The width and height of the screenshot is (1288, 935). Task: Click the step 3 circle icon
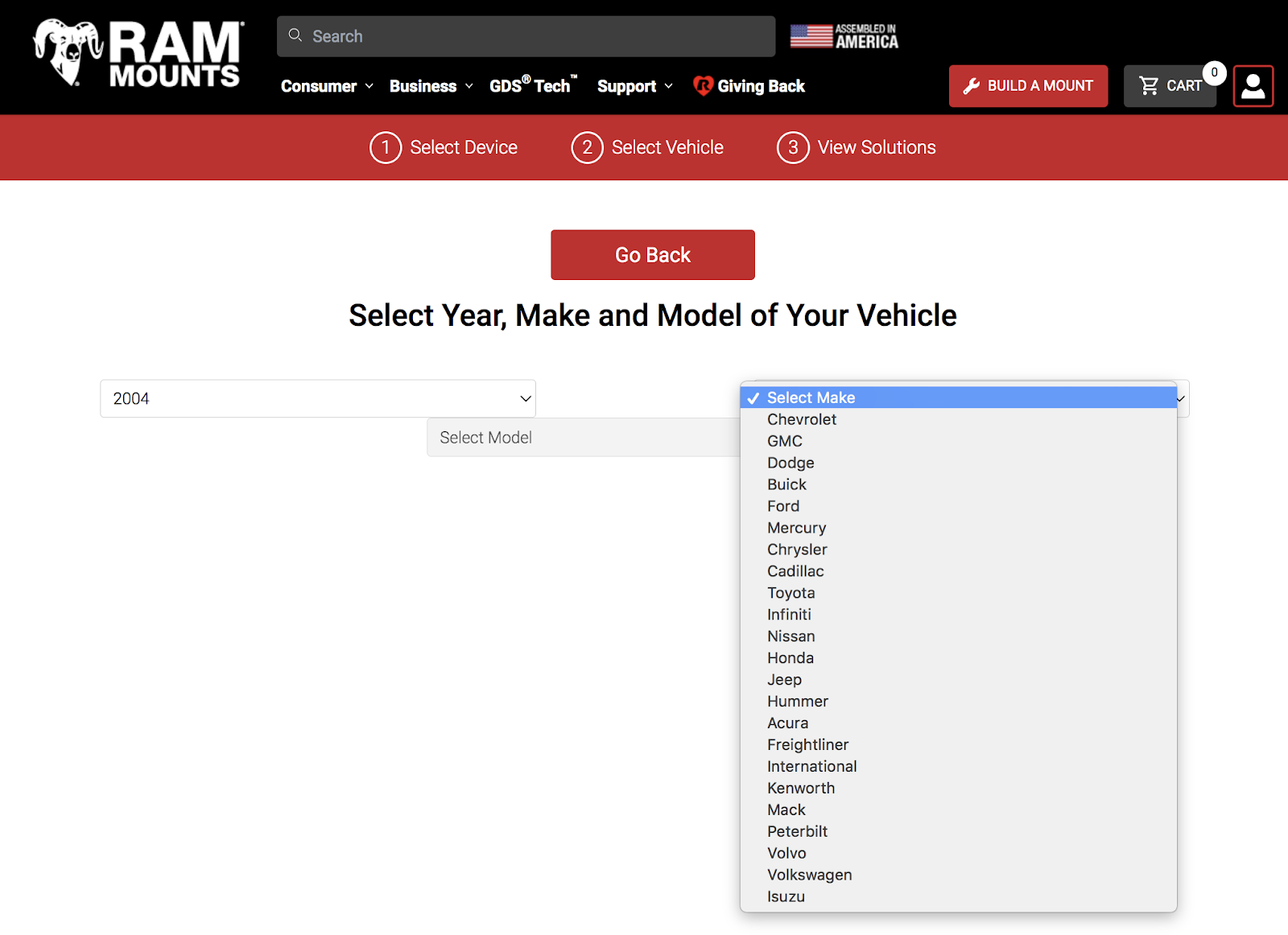click(x=793, y=147)
